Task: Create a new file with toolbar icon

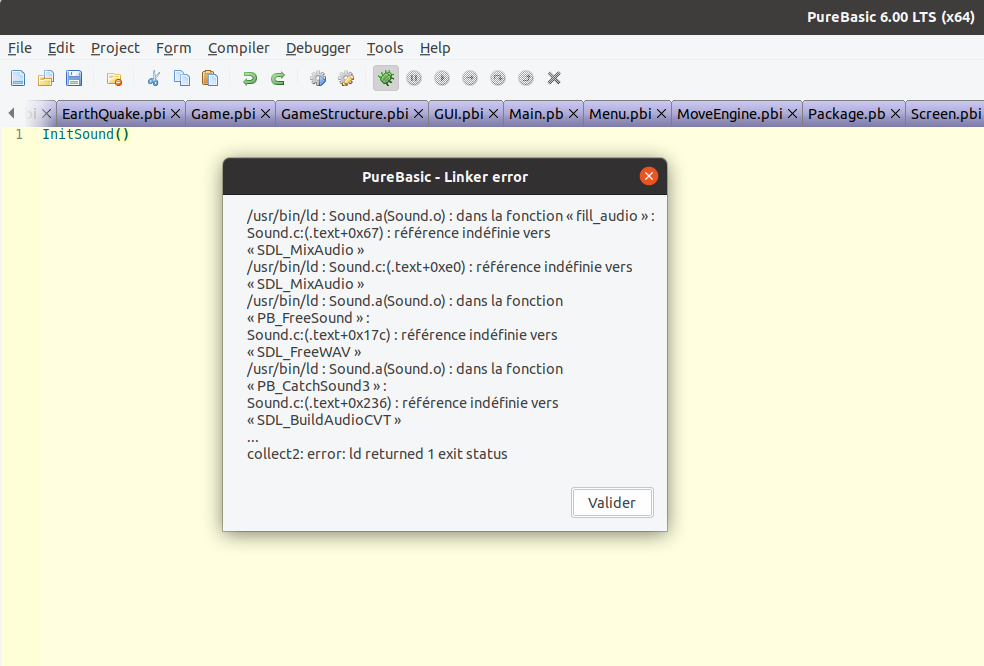Action: [x=18, y=78]
